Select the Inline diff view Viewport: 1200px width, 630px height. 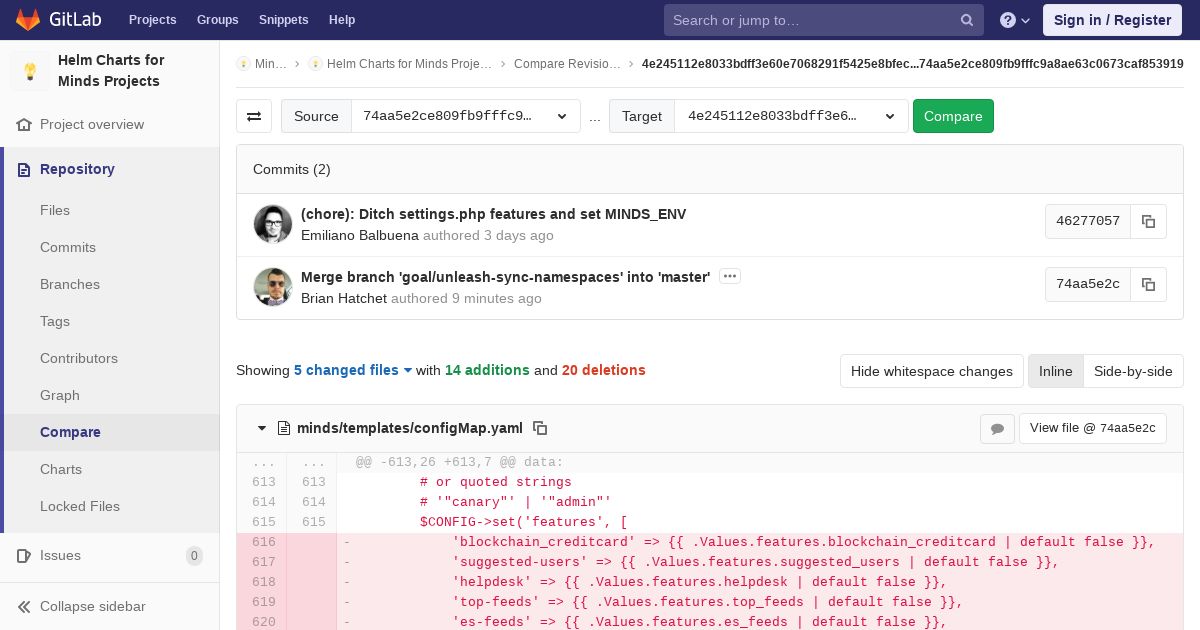(1055, 371)
